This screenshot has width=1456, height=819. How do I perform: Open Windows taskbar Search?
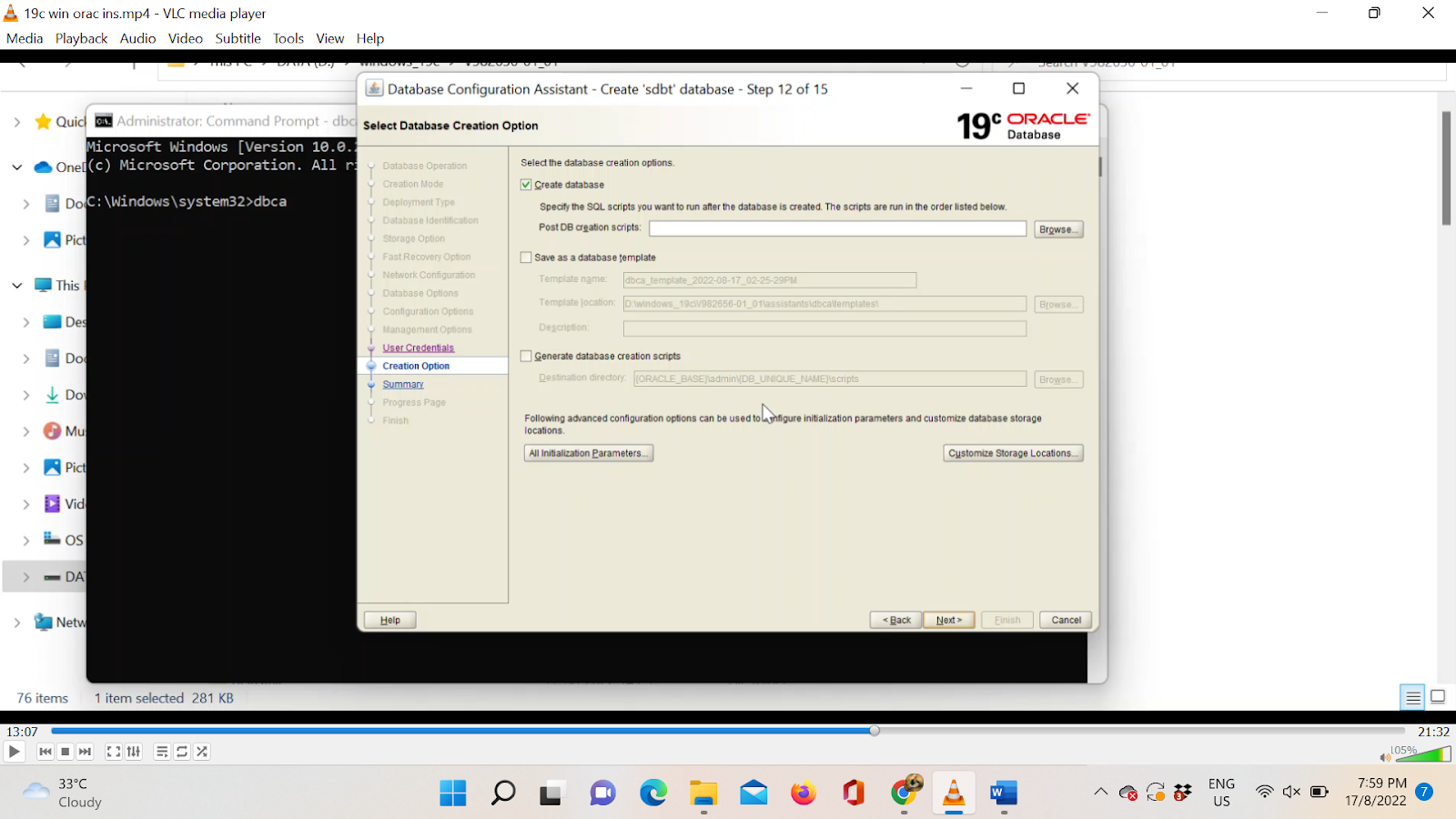(x=503, y=794)
